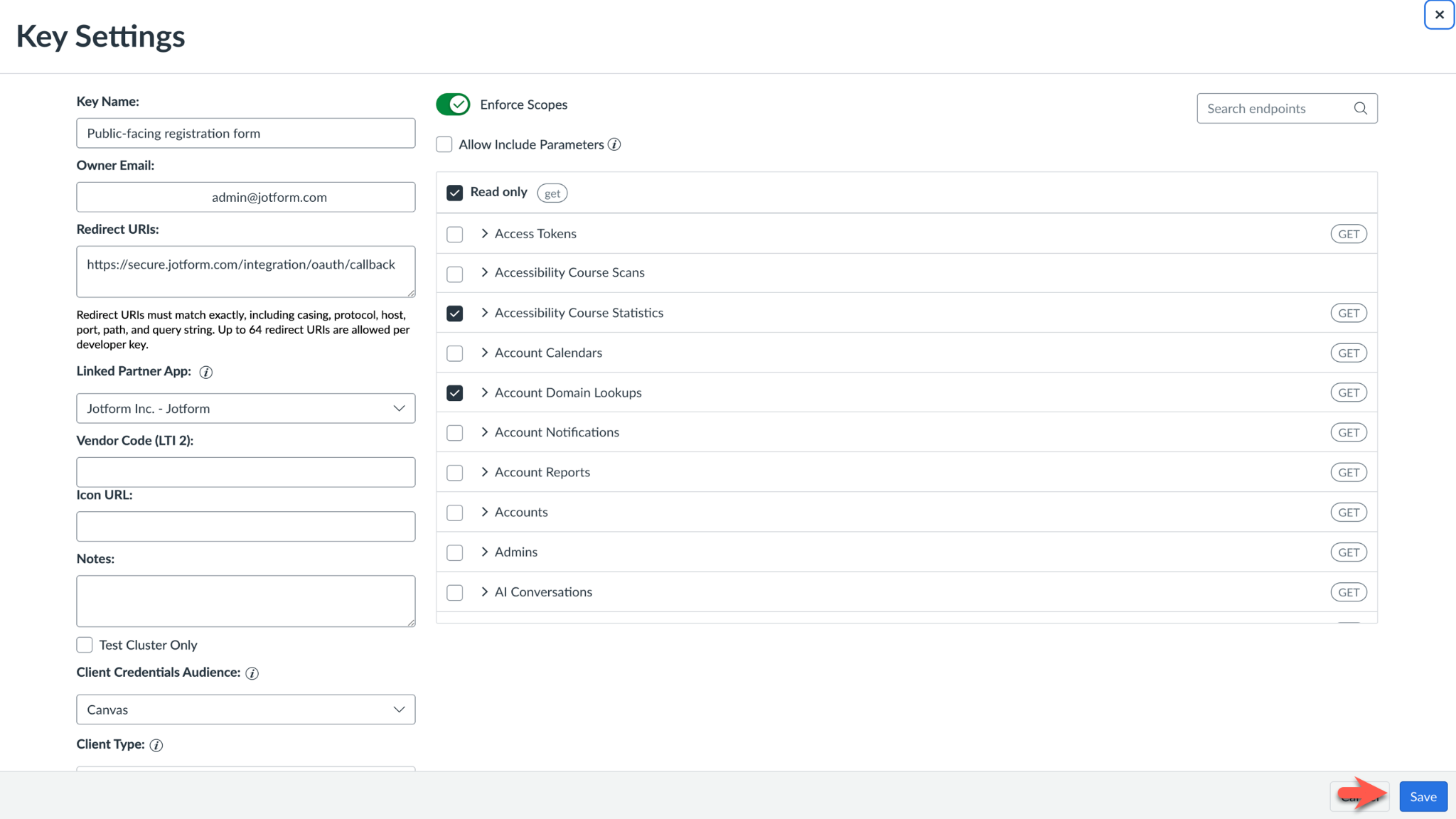Image resolution: width=1456 pixels, height=819 pixels.
Task: Click GET badge for Accounts
Action: 1349,513
